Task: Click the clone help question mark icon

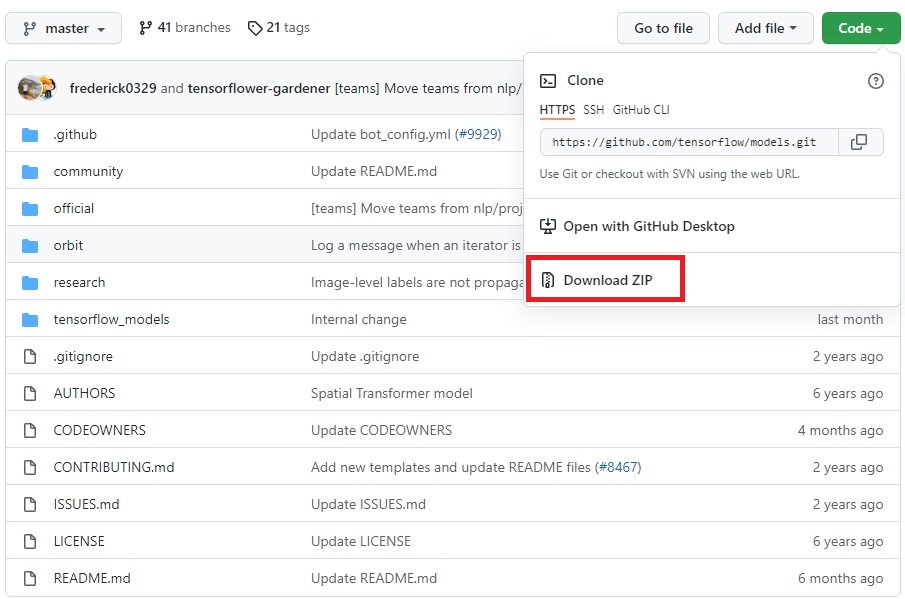Action: pyautogui.click(x=876, y=81)
